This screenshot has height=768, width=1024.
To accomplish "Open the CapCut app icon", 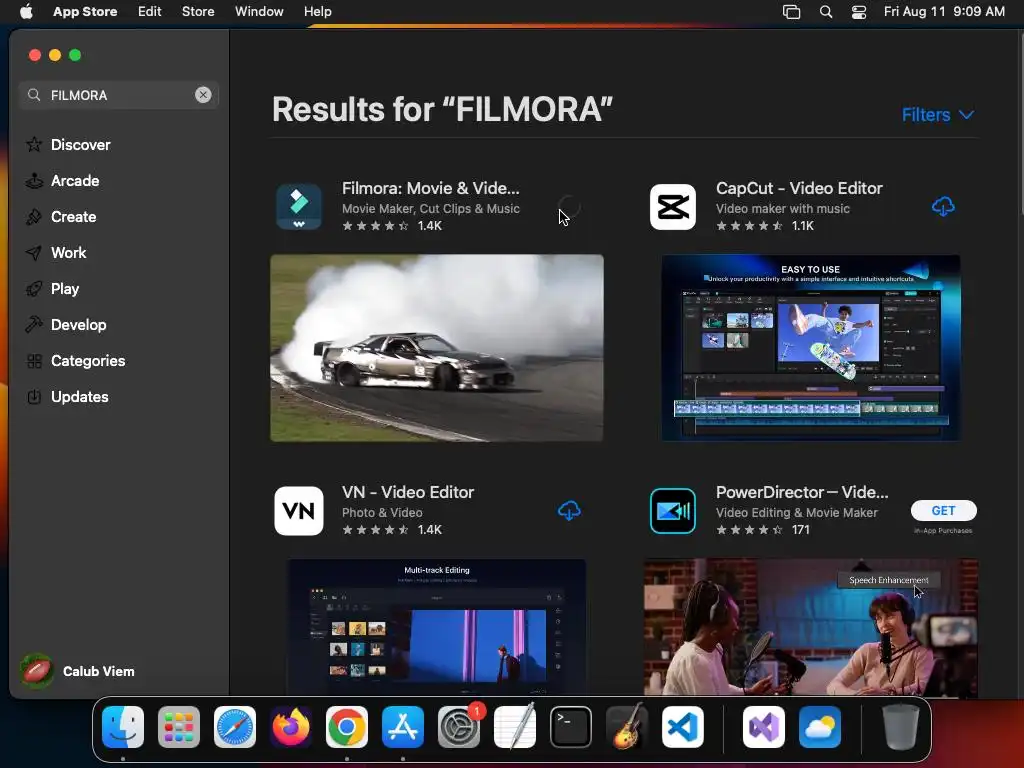I will point(673,206).
